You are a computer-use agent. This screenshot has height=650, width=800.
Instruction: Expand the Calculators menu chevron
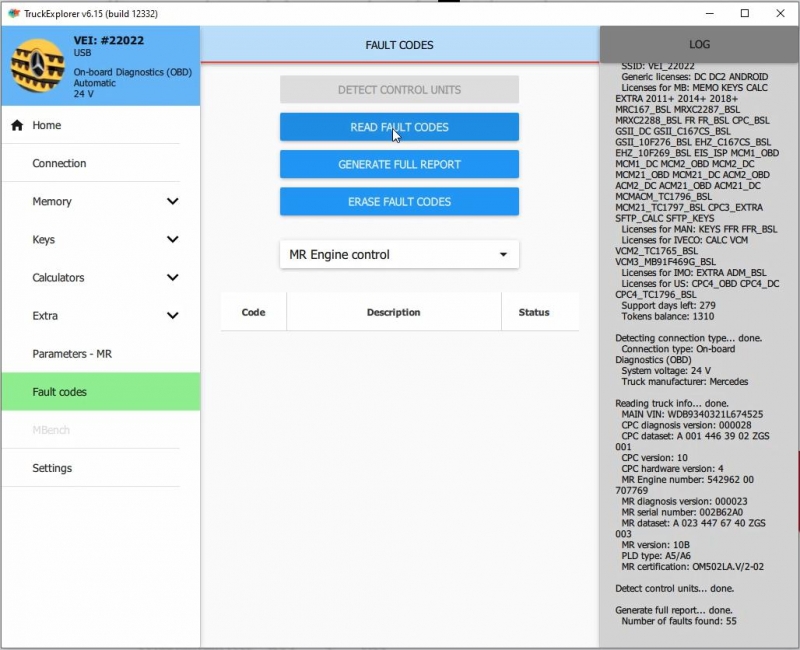pyautogui.click(x=173, y=278)
